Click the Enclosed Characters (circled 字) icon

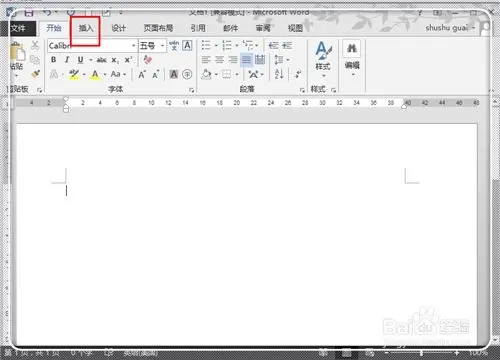pyautogui.click(x=187, y=74)
